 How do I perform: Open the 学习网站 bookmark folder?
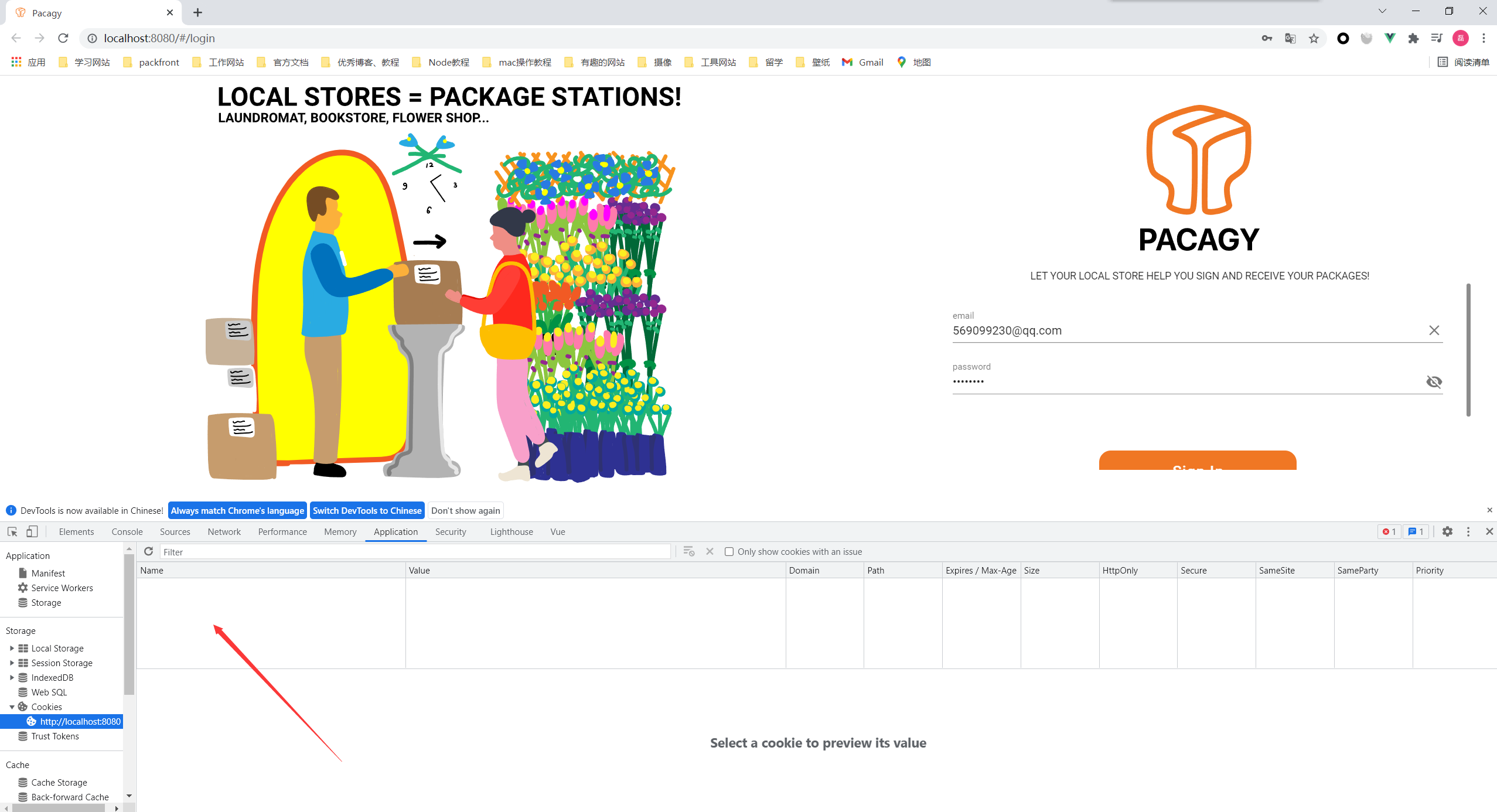84,62
